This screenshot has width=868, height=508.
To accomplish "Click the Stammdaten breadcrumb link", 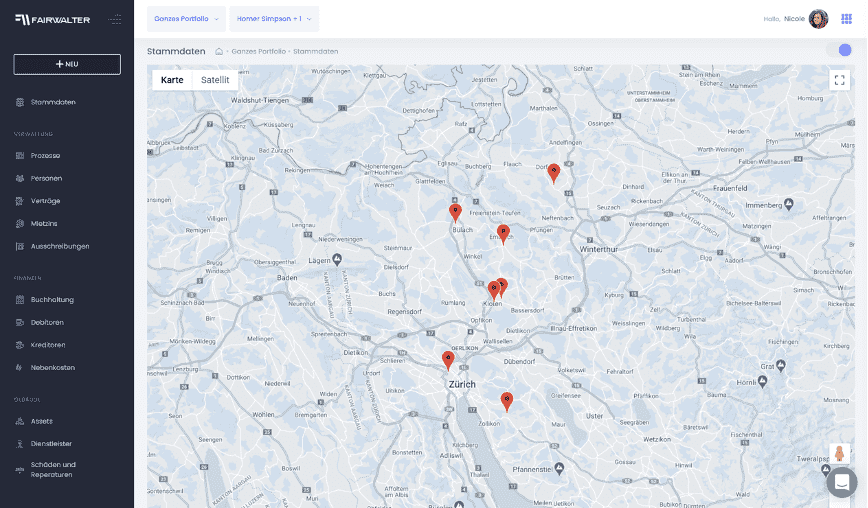I will pyautogui.click(x=316, y=51).
